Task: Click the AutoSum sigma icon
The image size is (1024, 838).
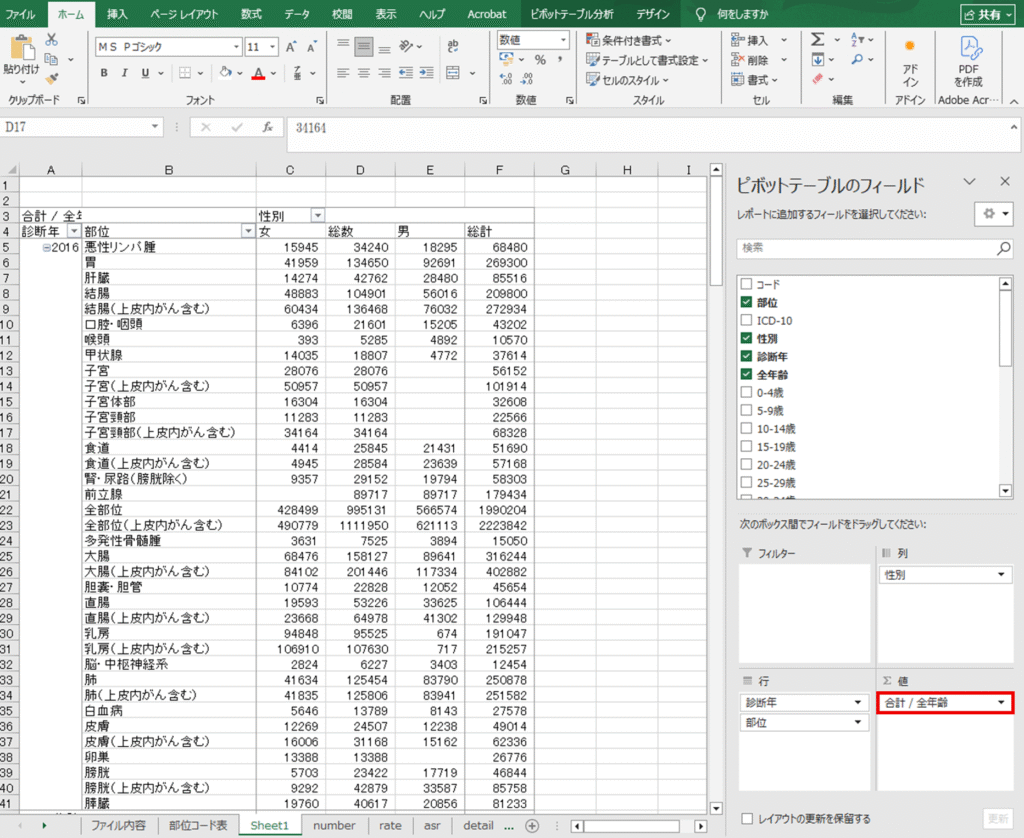Action: (x=818, y=40)
